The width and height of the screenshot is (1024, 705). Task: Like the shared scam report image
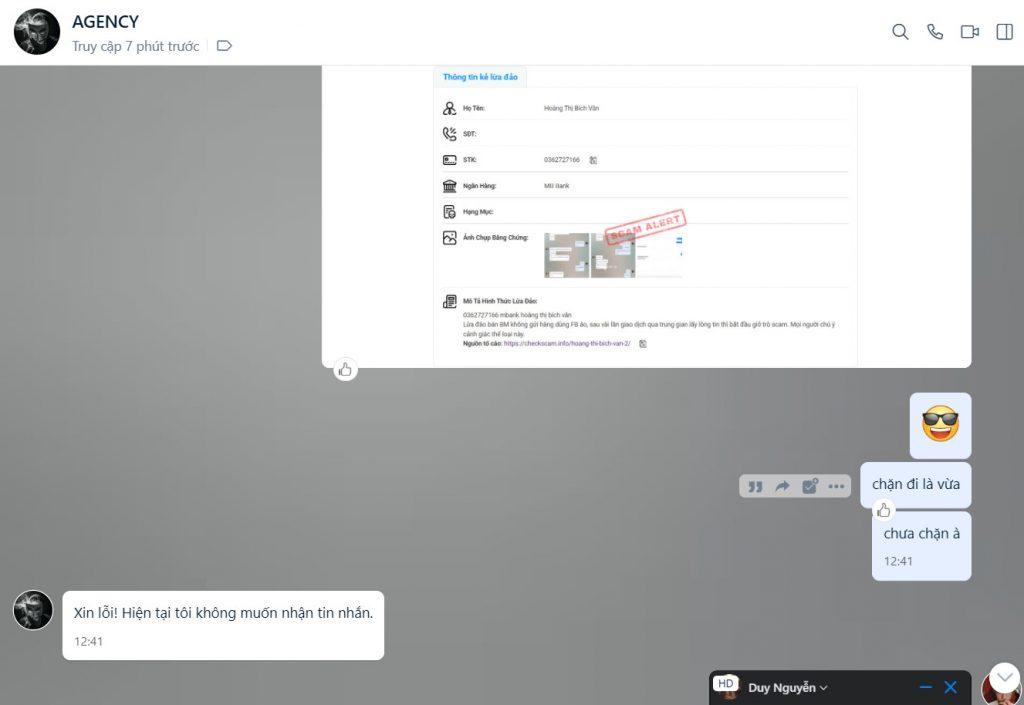point(345,369)
